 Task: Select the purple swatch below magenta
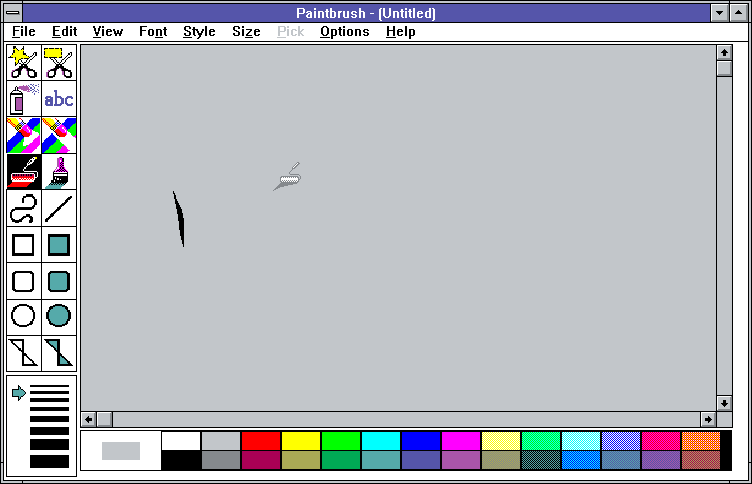pos(461,460)
